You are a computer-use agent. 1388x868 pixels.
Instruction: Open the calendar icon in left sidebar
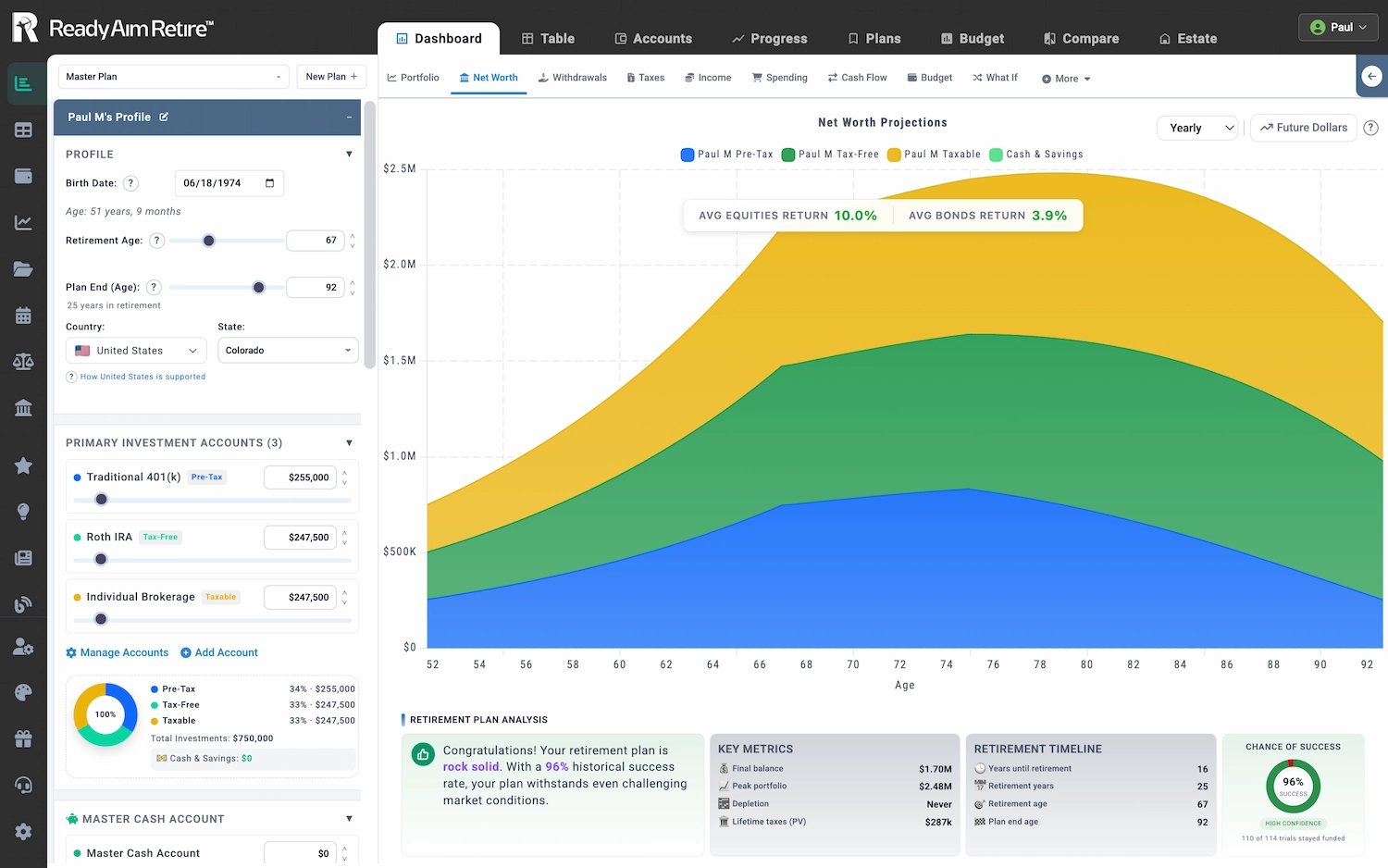(x=23, y=316)
